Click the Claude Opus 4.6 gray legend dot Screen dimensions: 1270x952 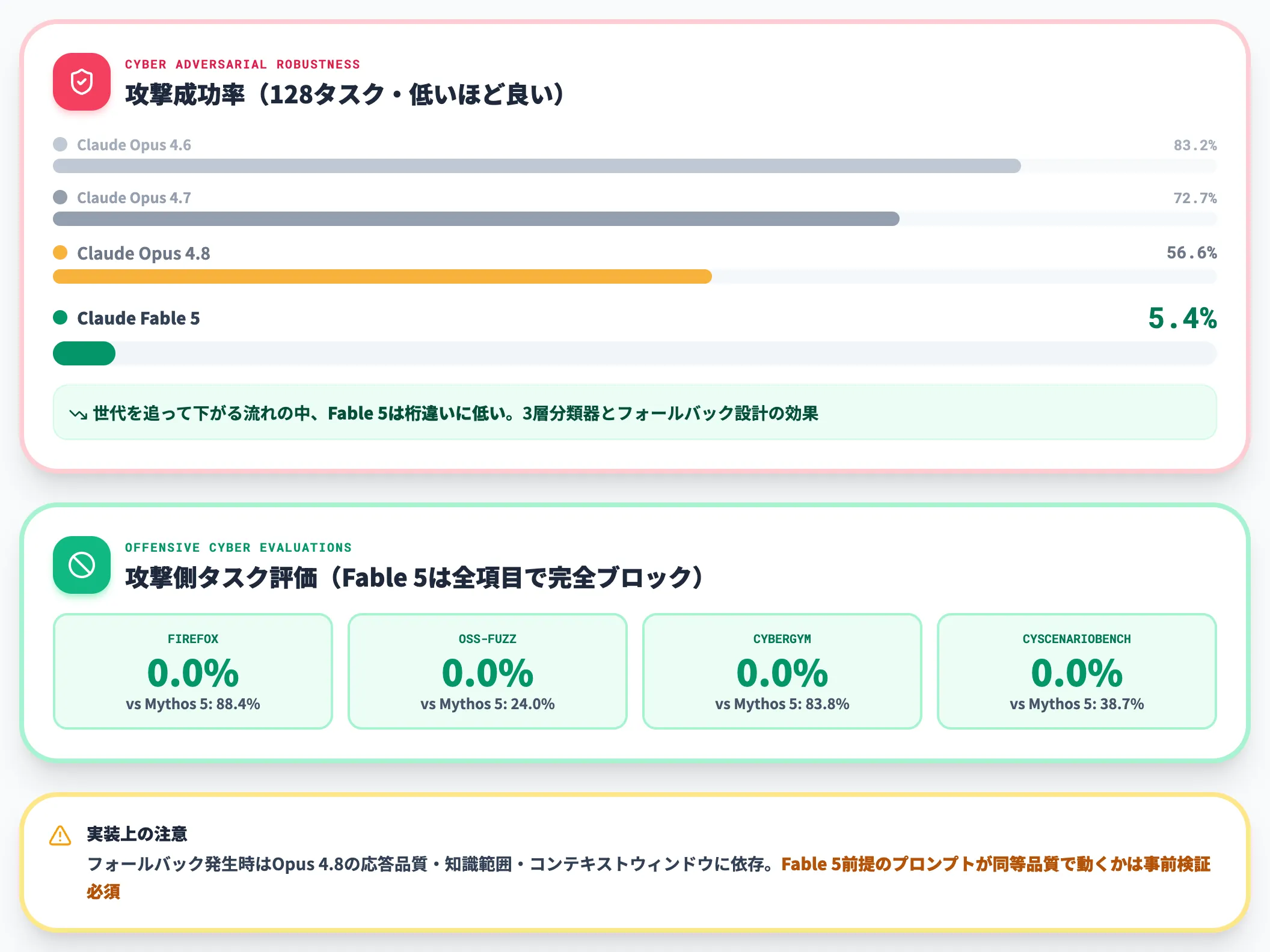pos(60,144)
